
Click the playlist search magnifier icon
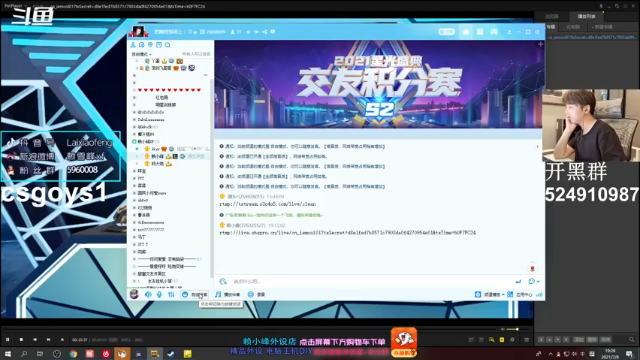[631, 340]
